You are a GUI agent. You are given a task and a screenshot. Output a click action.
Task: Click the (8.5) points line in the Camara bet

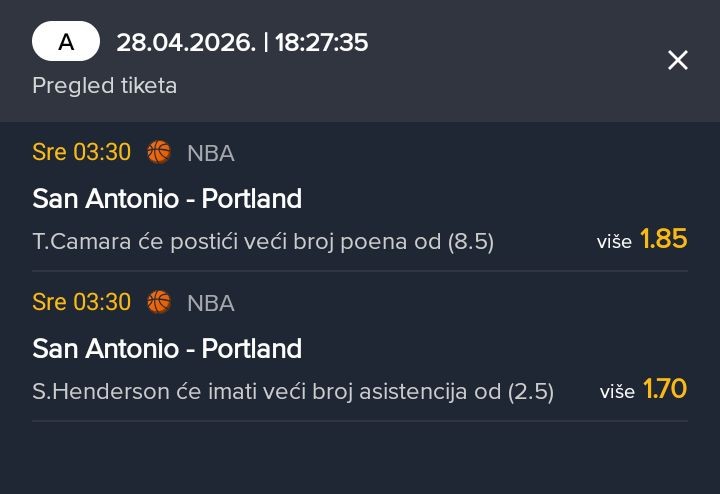471,241
